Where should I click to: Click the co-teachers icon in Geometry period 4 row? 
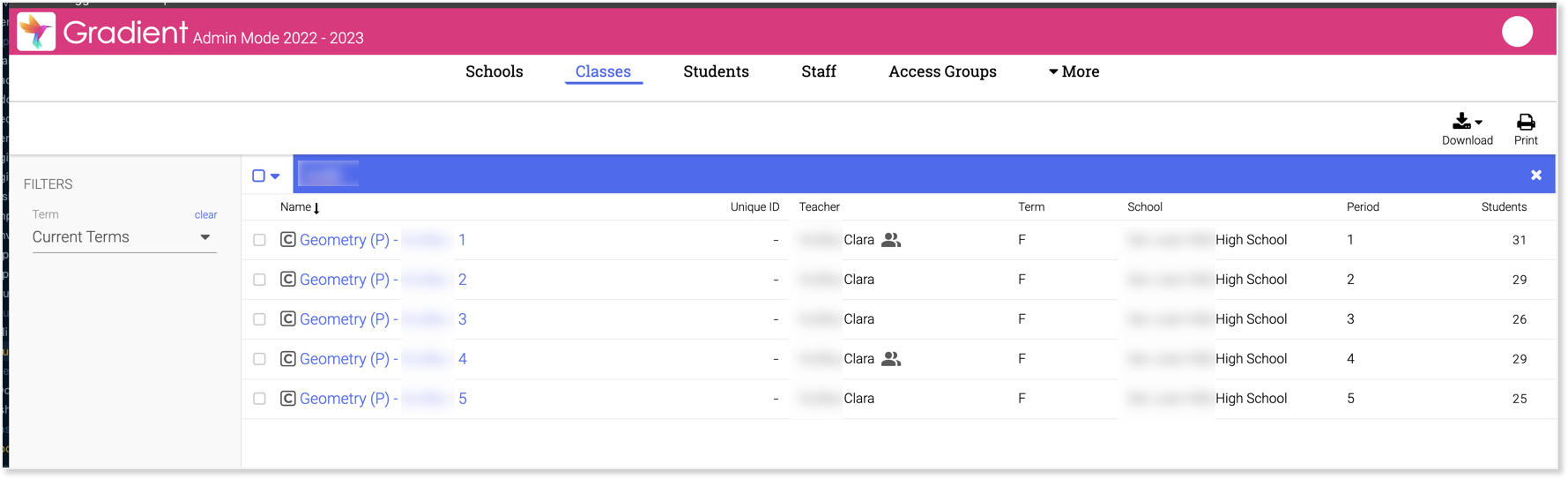[891, 359]
